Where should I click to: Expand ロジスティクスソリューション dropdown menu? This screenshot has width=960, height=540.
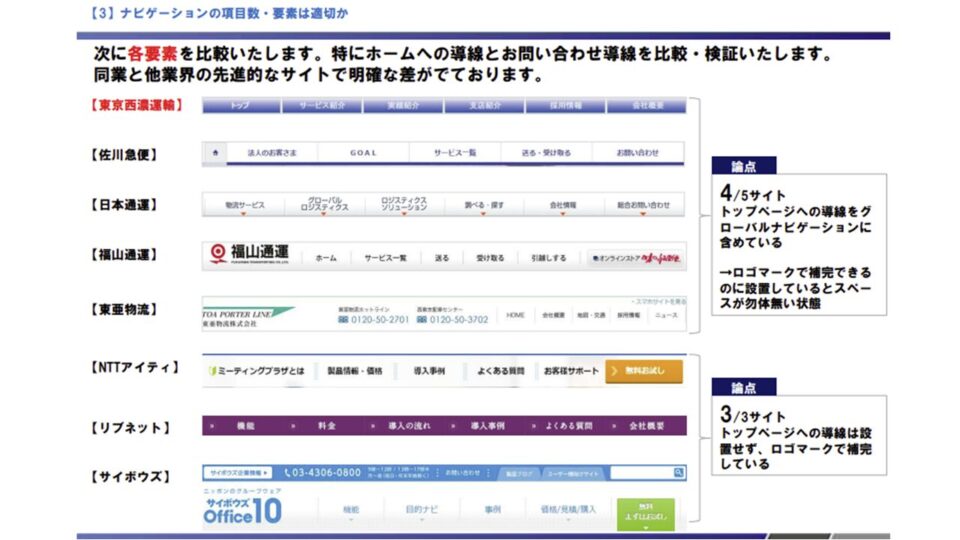pyautogui.click(x=404, y=204)
